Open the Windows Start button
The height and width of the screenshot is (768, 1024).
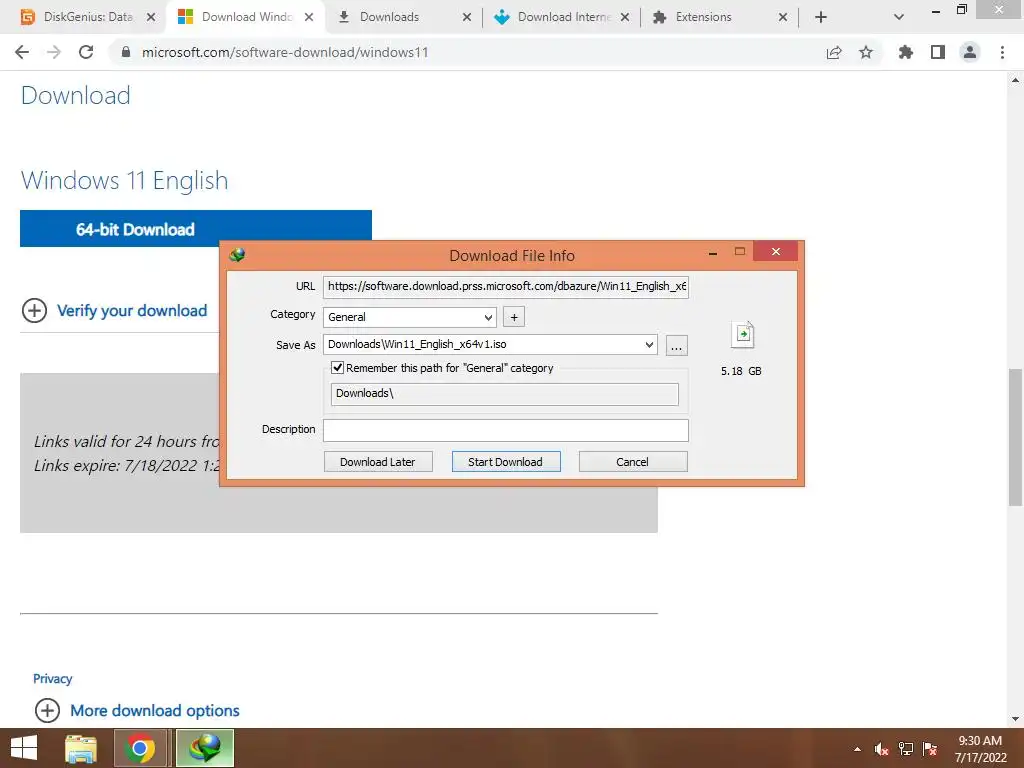24,748
